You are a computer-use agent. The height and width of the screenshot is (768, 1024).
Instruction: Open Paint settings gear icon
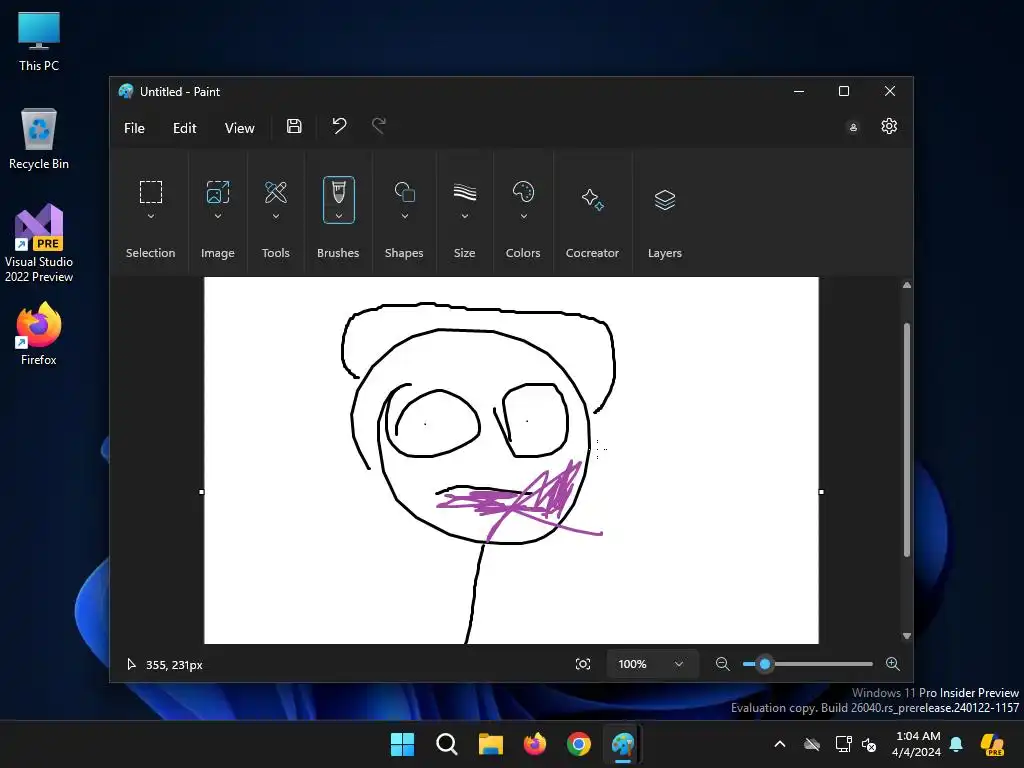[889, 126]
